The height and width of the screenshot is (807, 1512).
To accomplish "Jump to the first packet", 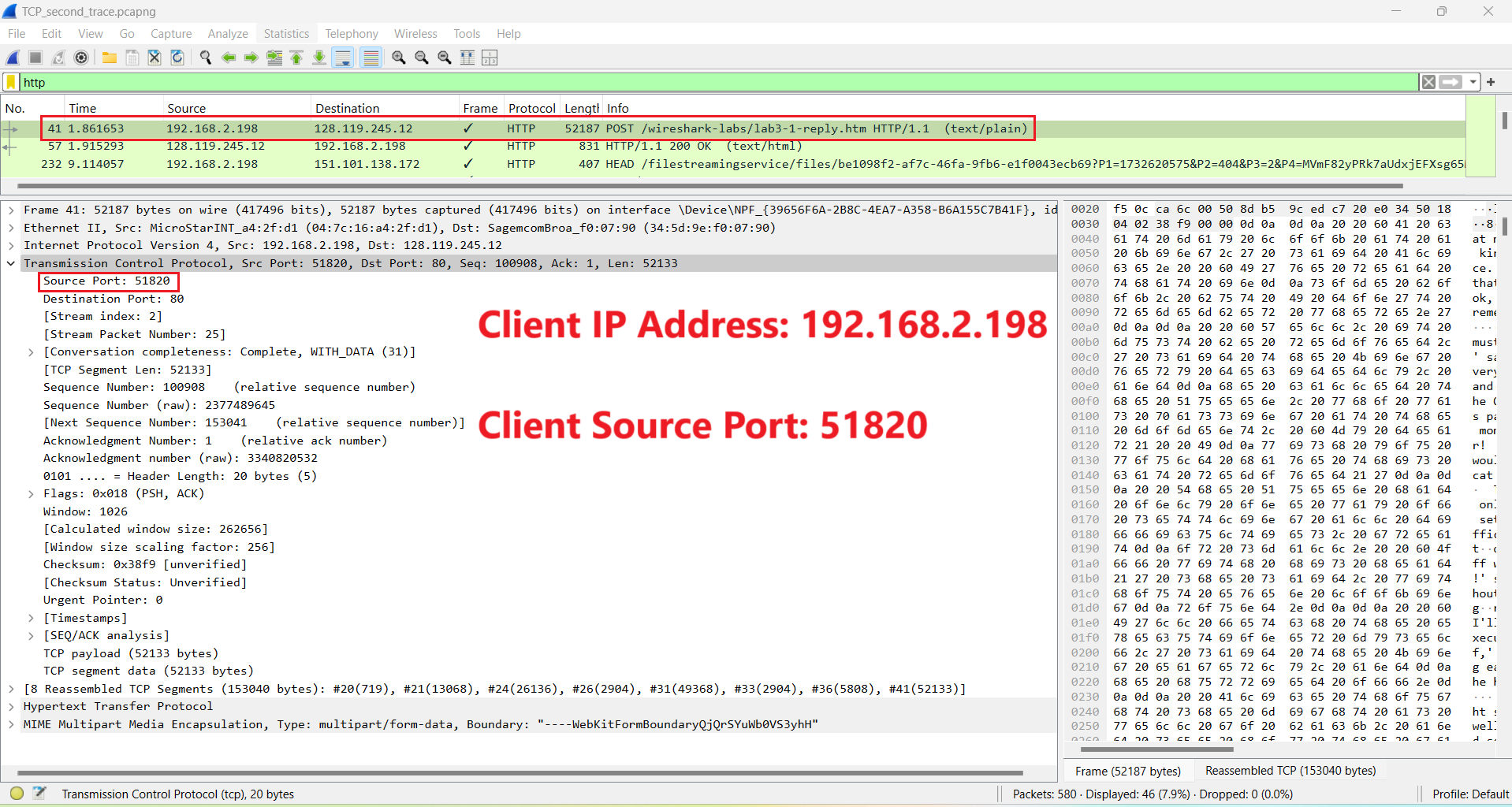I will (x=296, y=58).
